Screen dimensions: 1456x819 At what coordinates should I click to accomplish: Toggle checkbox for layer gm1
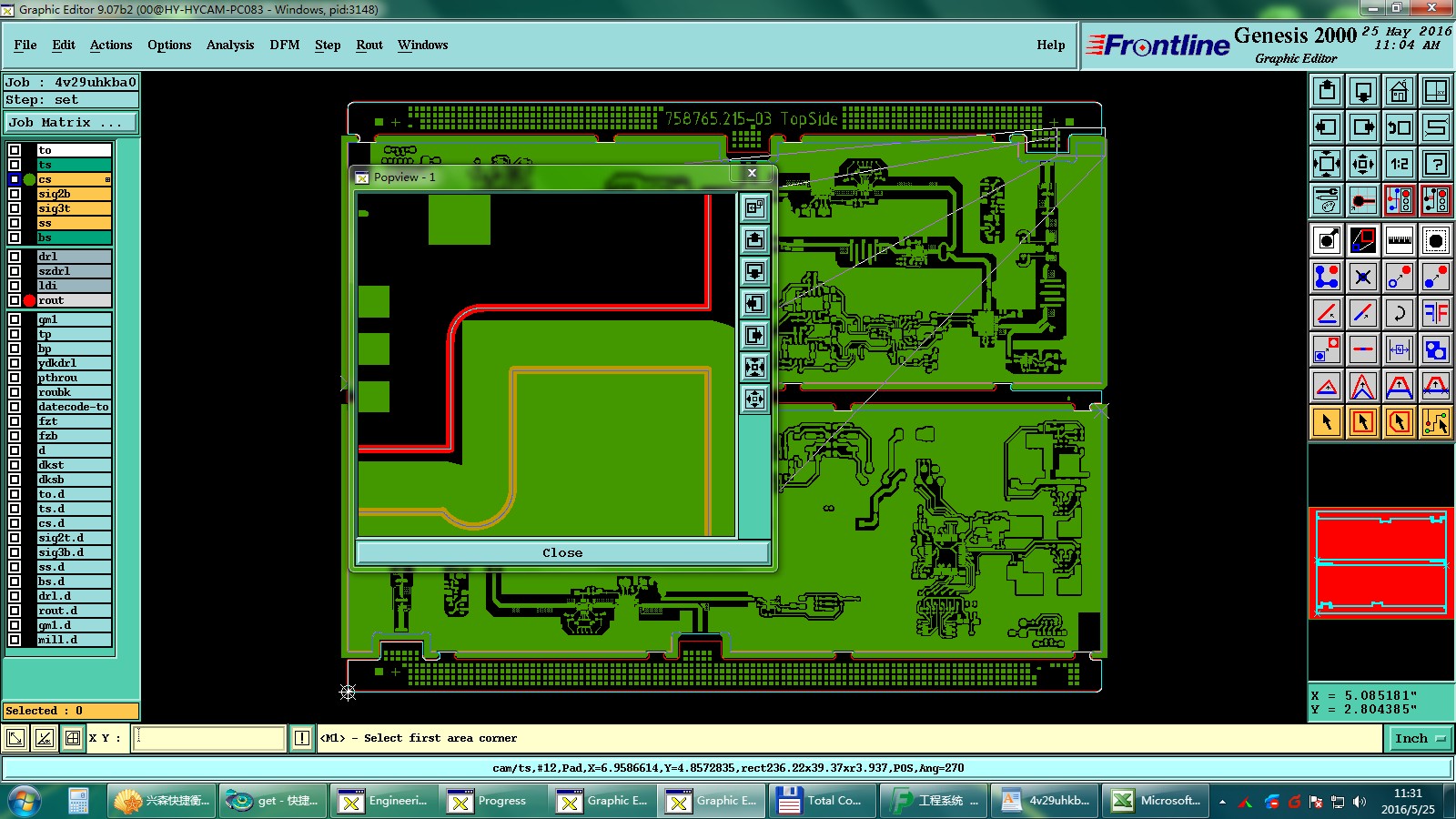pos(15,319)
